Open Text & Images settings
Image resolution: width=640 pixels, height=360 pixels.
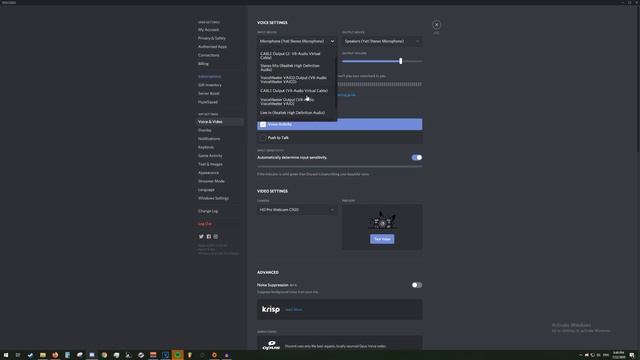click(x=210, y=164)
